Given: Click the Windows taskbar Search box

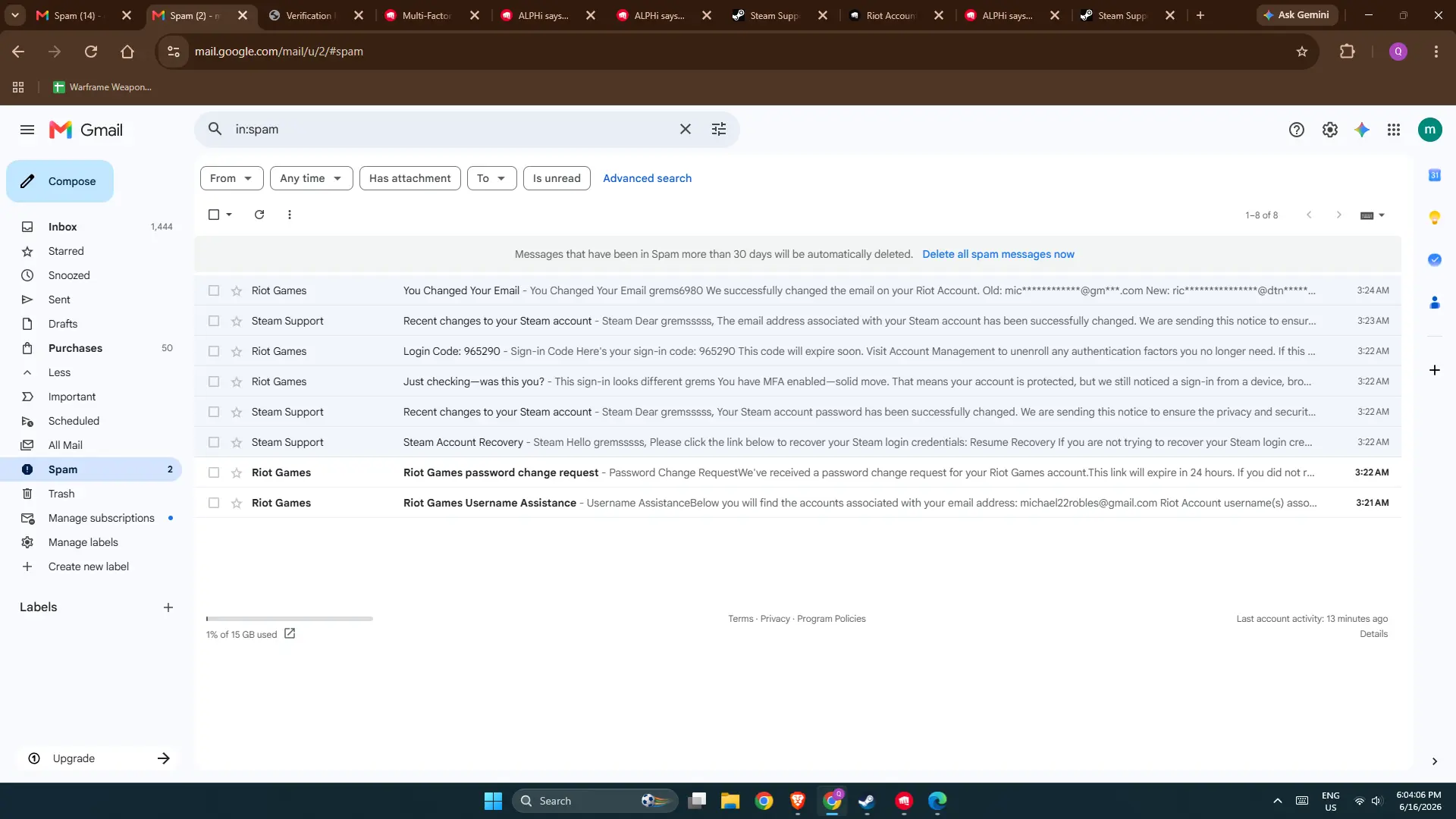Looking at the screenshot, I should click(595, 801).
